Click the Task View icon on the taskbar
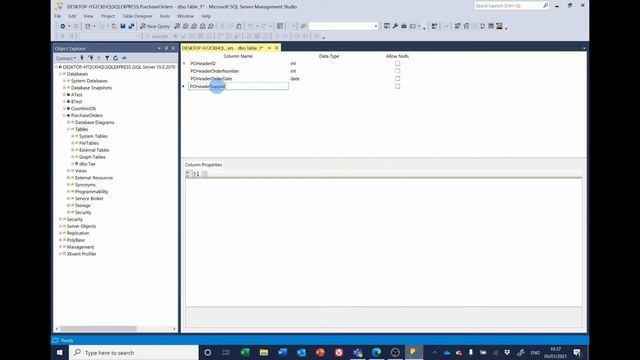The height and width of the screenshot is (360, 640). click(226, 352)
